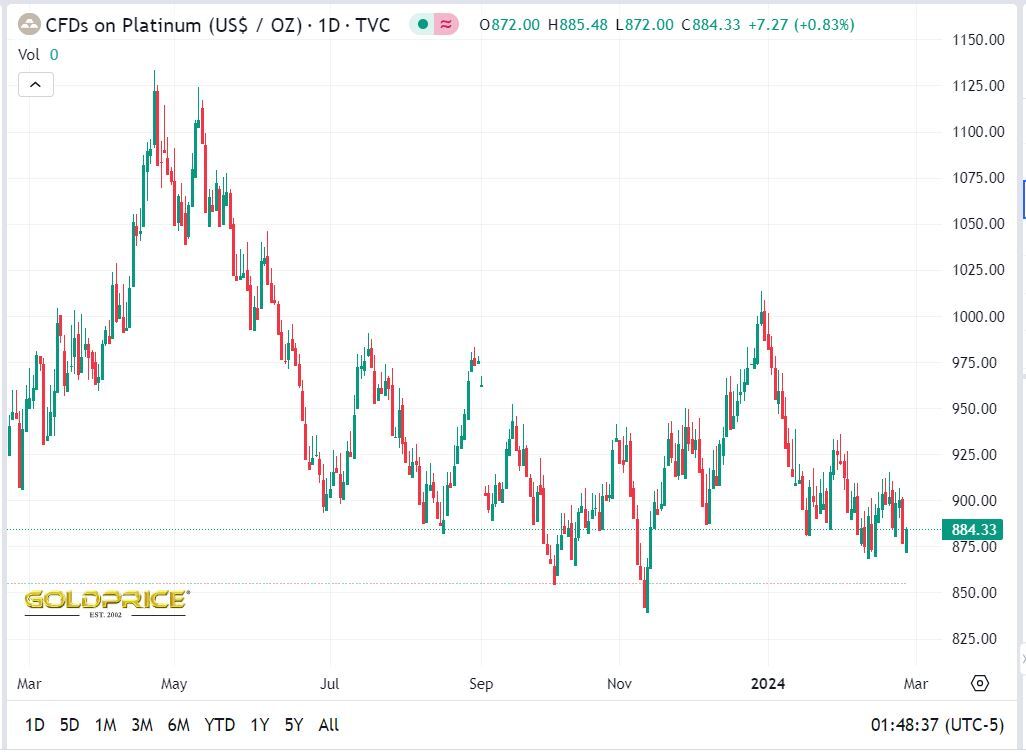Click the platinum symbol logo icon
This screenshot has width=1026, height=756.
(29, 26)
